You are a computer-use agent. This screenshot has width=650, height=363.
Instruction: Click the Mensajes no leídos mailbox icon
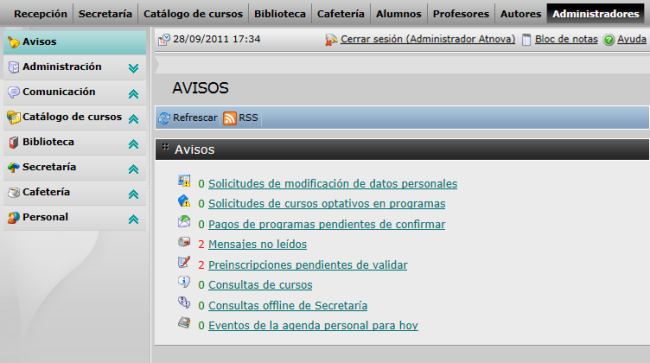184,242
